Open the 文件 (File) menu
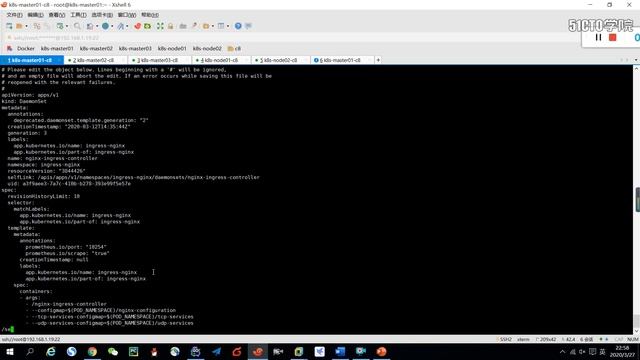Screen dimensions: 640x360 tap(14, 15)
